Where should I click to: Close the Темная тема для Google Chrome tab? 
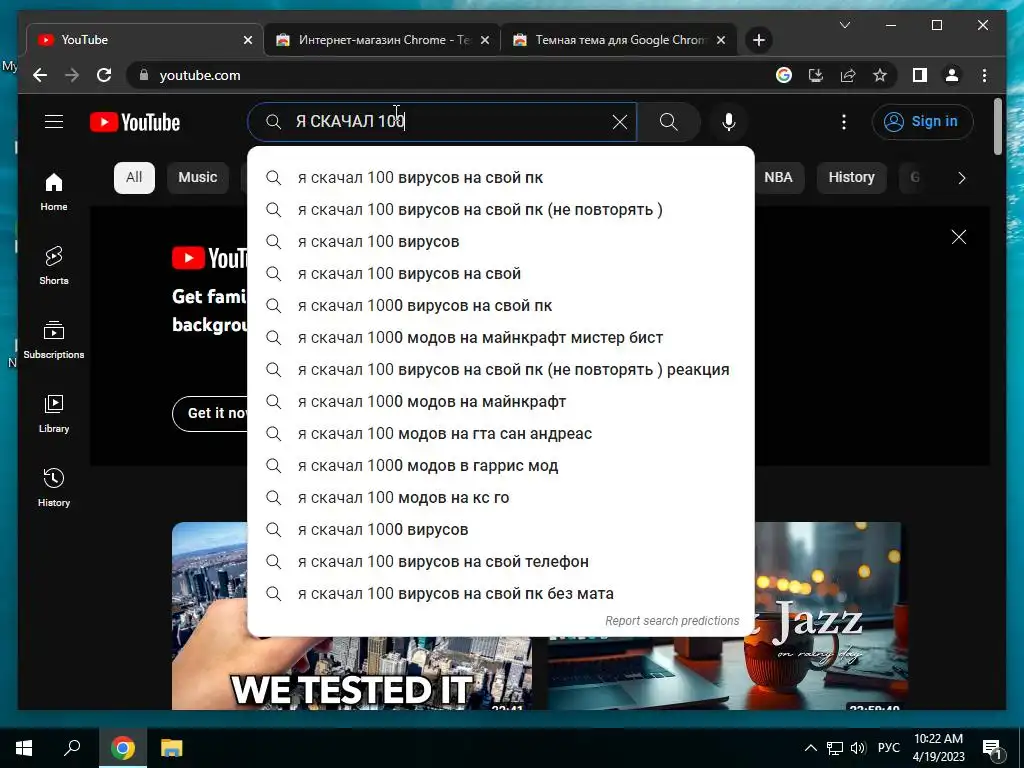tap(721, 40)
